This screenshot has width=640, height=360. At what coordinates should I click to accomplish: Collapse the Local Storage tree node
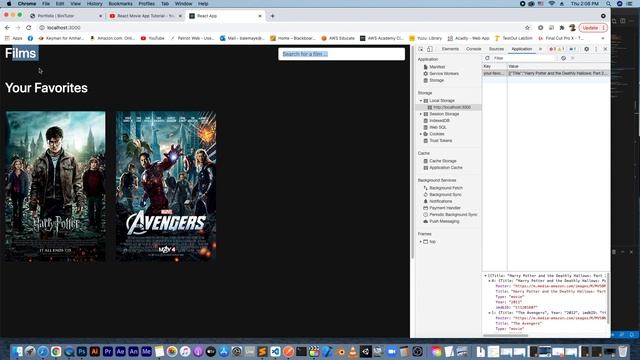pos(421,100)
